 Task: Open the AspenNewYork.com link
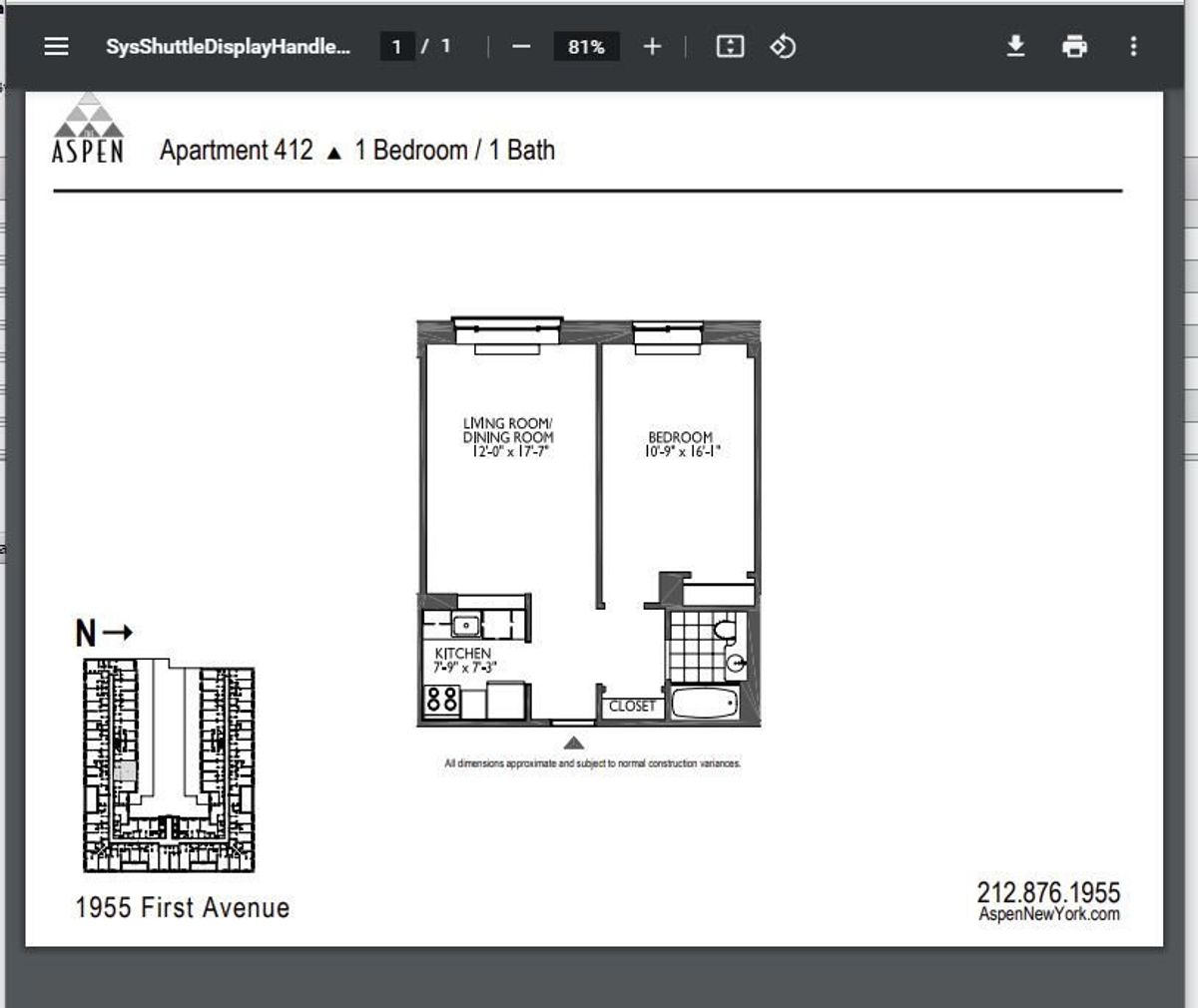(1049, 914)
